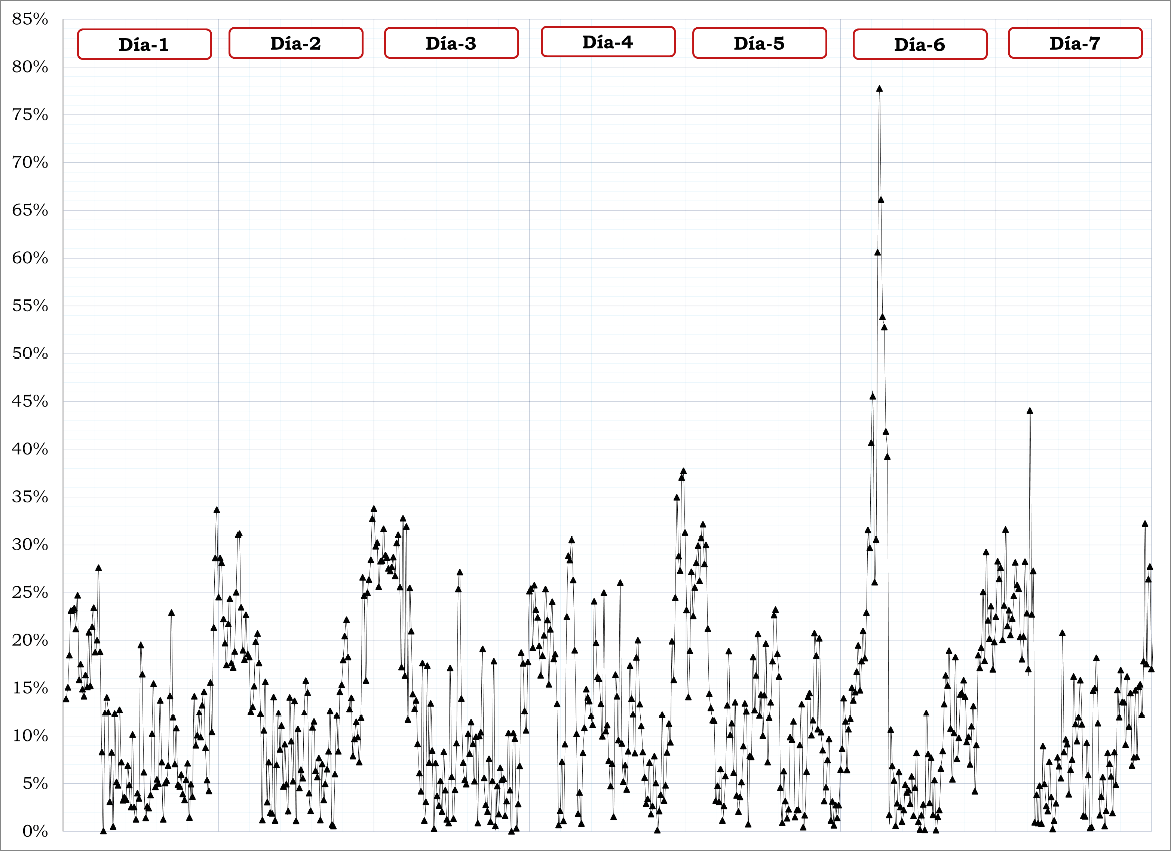Viewport: 1171px width, 851px height.
Task: Select the Día-2 label box
Action: click(x=295, y=43)
